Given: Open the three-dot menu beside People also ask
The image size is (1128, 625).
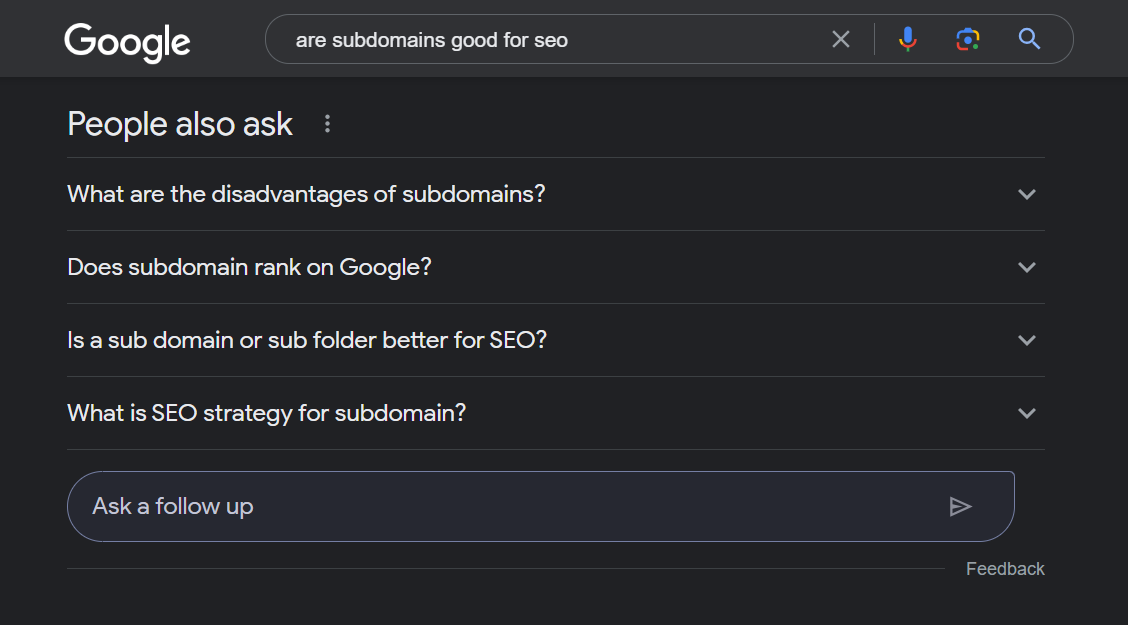Looking at the screenshot, I should tap(327, 124).
